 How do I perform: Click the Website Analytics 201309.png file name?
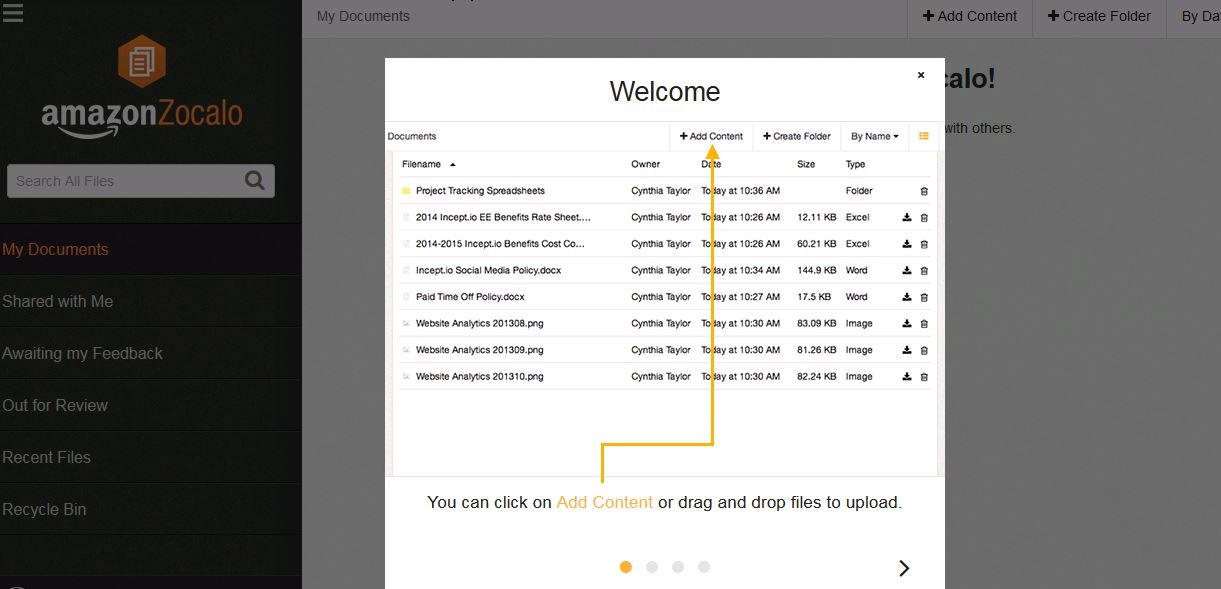pos(480,350)
